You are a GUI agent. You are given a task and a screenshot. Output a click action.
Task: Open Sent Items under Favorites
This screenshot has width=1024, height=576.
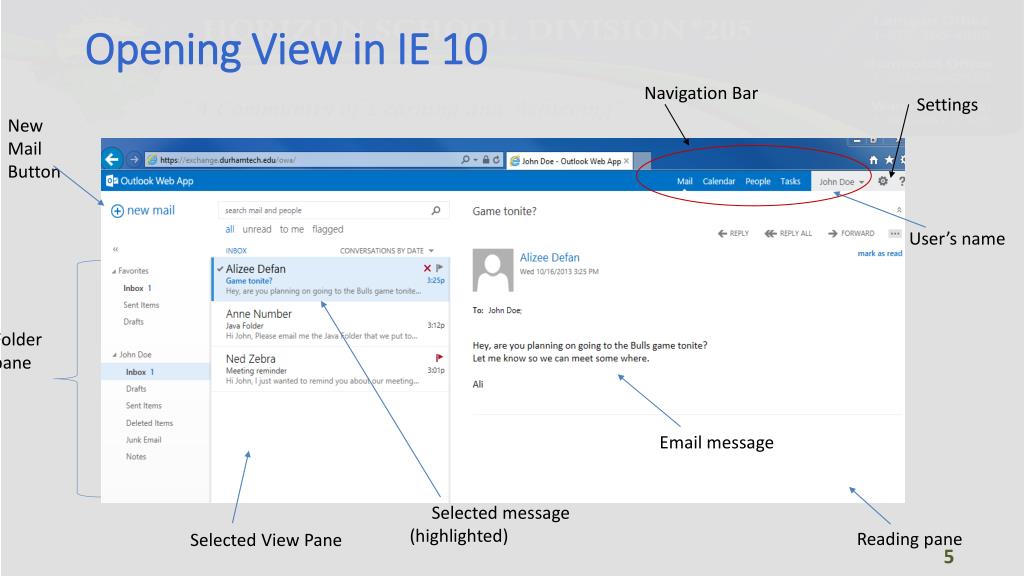click(141, 305)
